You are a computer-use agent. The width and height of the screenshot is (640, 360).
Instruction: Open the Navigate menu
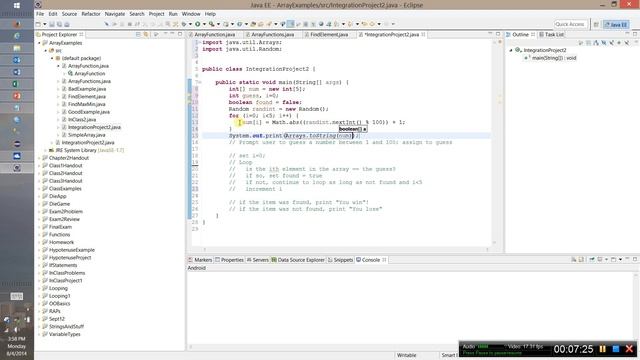coord(115,14)
